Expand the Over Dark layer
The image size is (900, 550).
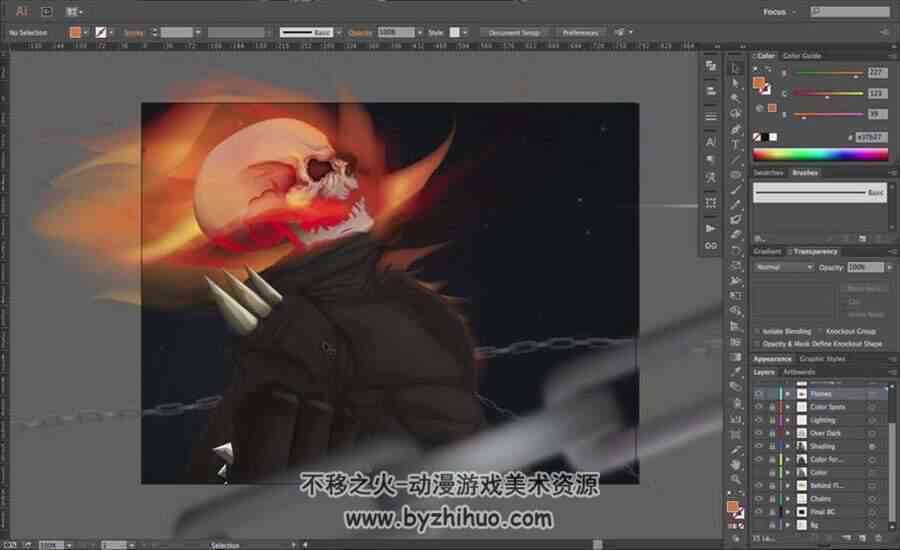point(788,433)
